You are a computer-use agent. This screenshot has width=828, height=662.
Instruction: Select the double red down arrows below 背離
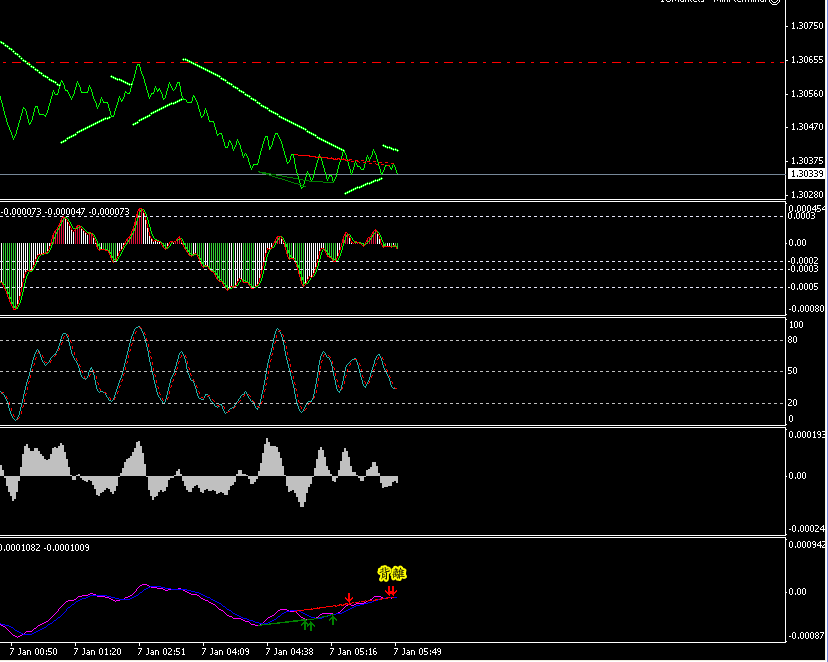point(390,591)
